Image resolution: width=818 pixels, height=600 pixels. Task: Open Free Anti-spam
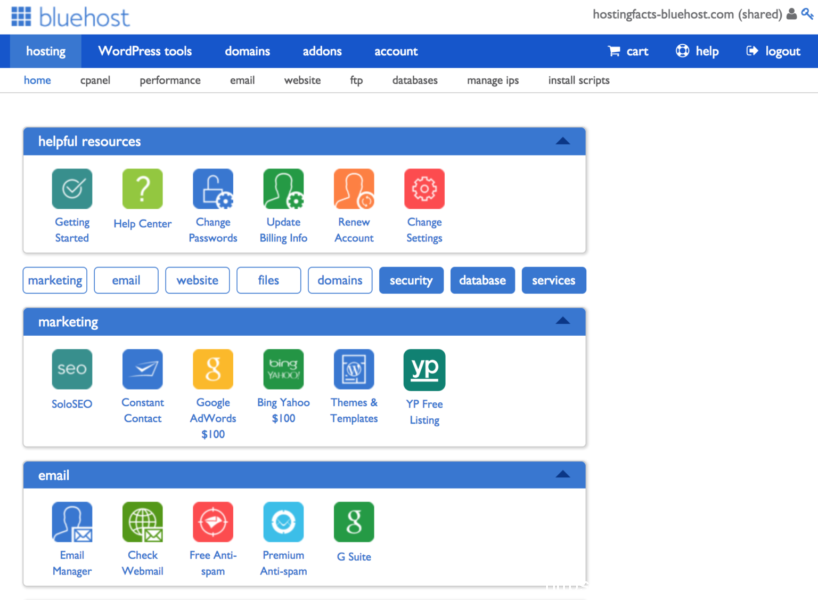pos(213,522)
